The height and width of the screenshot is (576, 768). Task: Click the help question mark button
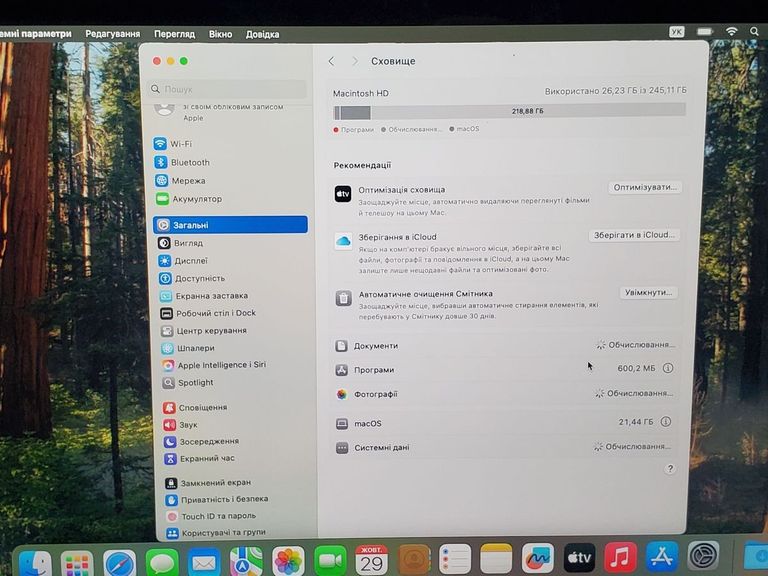pos(670,469)
